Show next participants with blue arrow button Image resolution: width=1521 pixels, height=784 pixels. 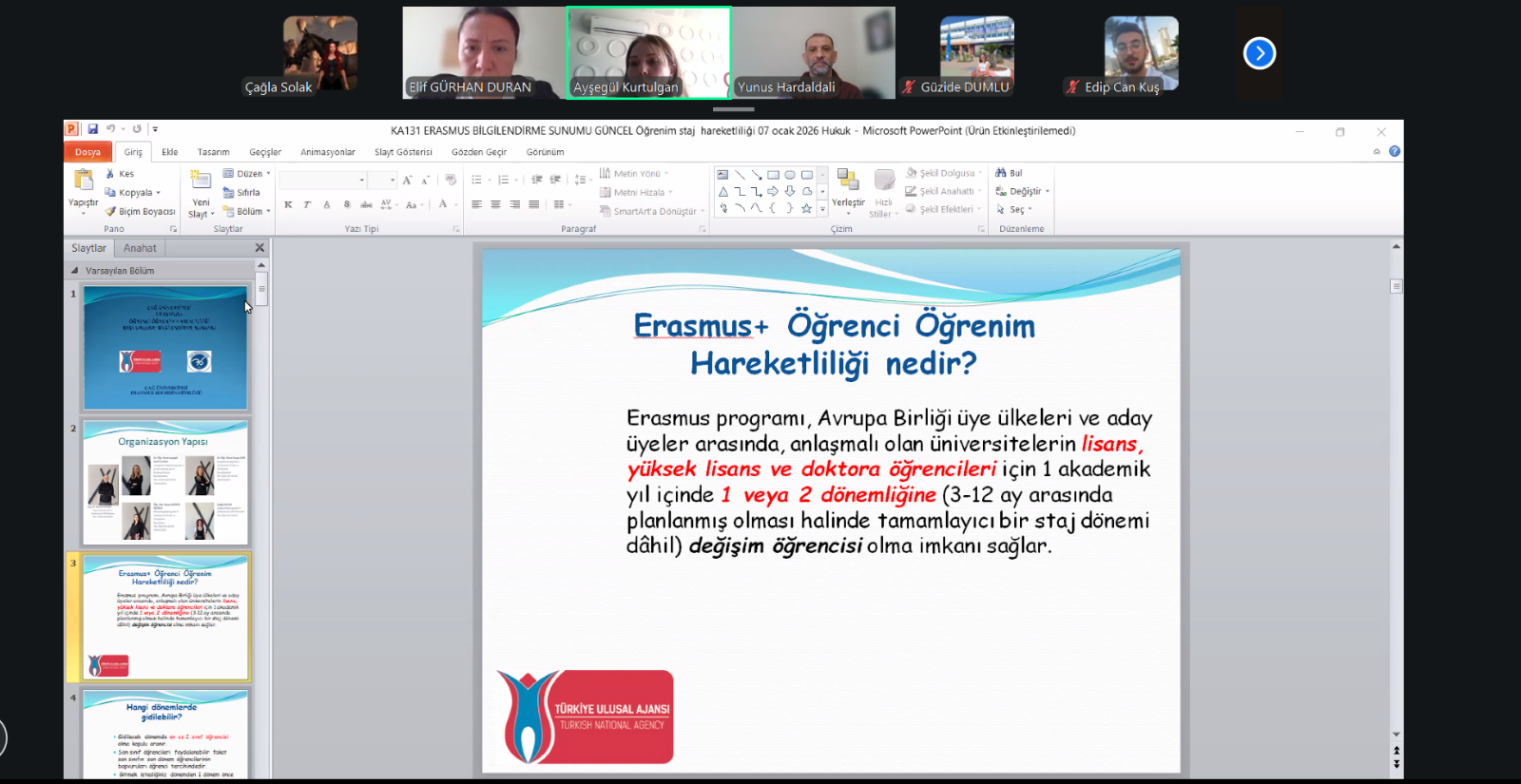[1260, 53]
